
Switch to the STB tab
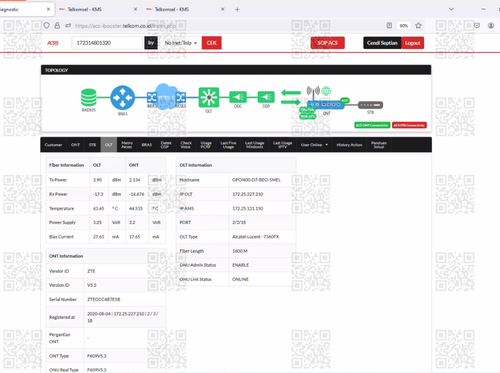pyautogui.click(x=92, y=145)
